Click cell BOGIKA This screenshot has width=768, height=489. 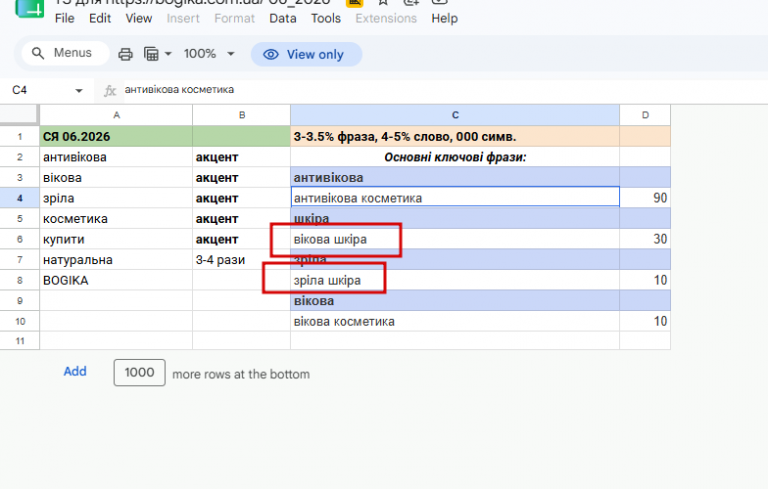click(116, 280)
